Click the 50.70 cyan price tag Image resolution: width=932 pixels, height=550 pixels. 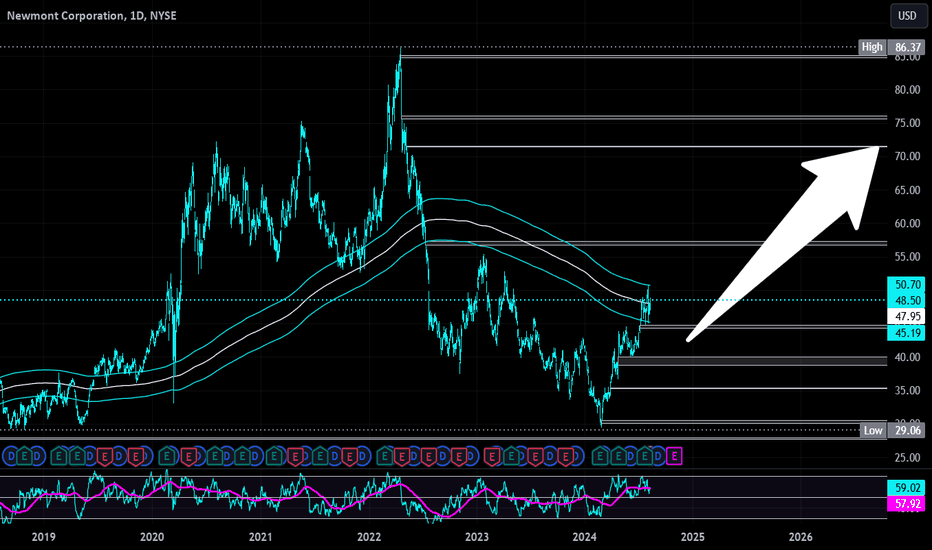point(907,284)
